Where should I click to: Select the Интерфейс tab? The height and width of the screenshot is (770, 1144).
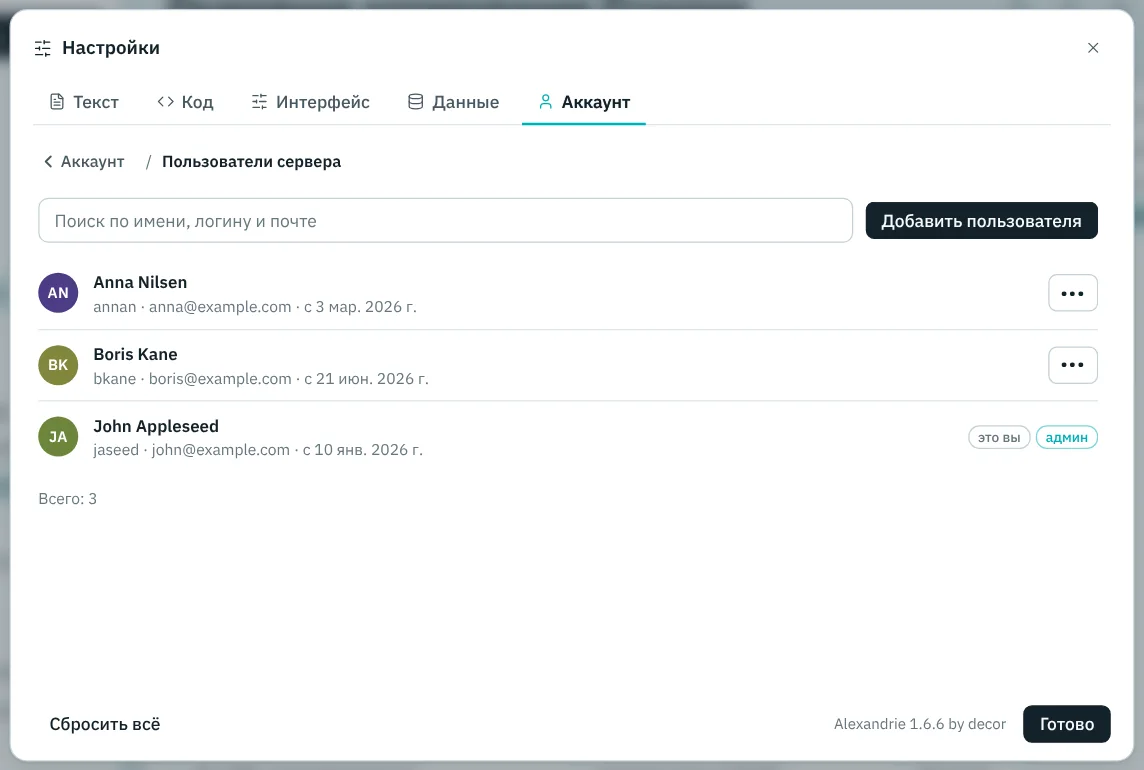point(311,102)
